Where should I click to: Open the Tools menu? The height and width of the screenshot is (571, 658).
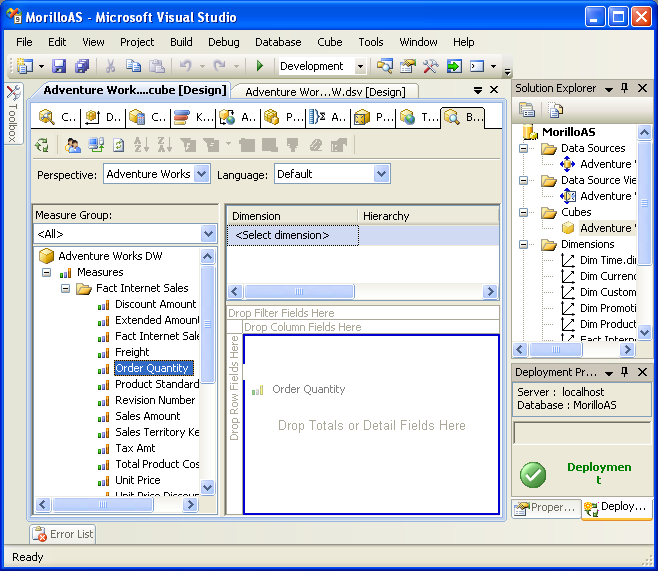[x=371, y=42]
